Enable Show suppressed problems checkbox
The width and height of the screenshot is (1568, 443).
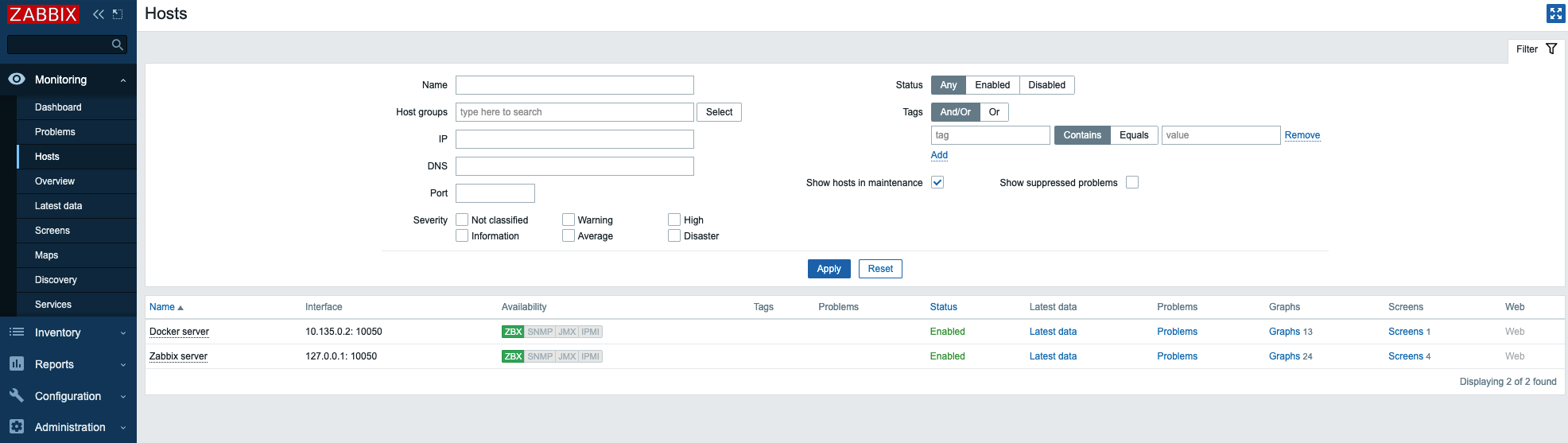coord(1132,182)
